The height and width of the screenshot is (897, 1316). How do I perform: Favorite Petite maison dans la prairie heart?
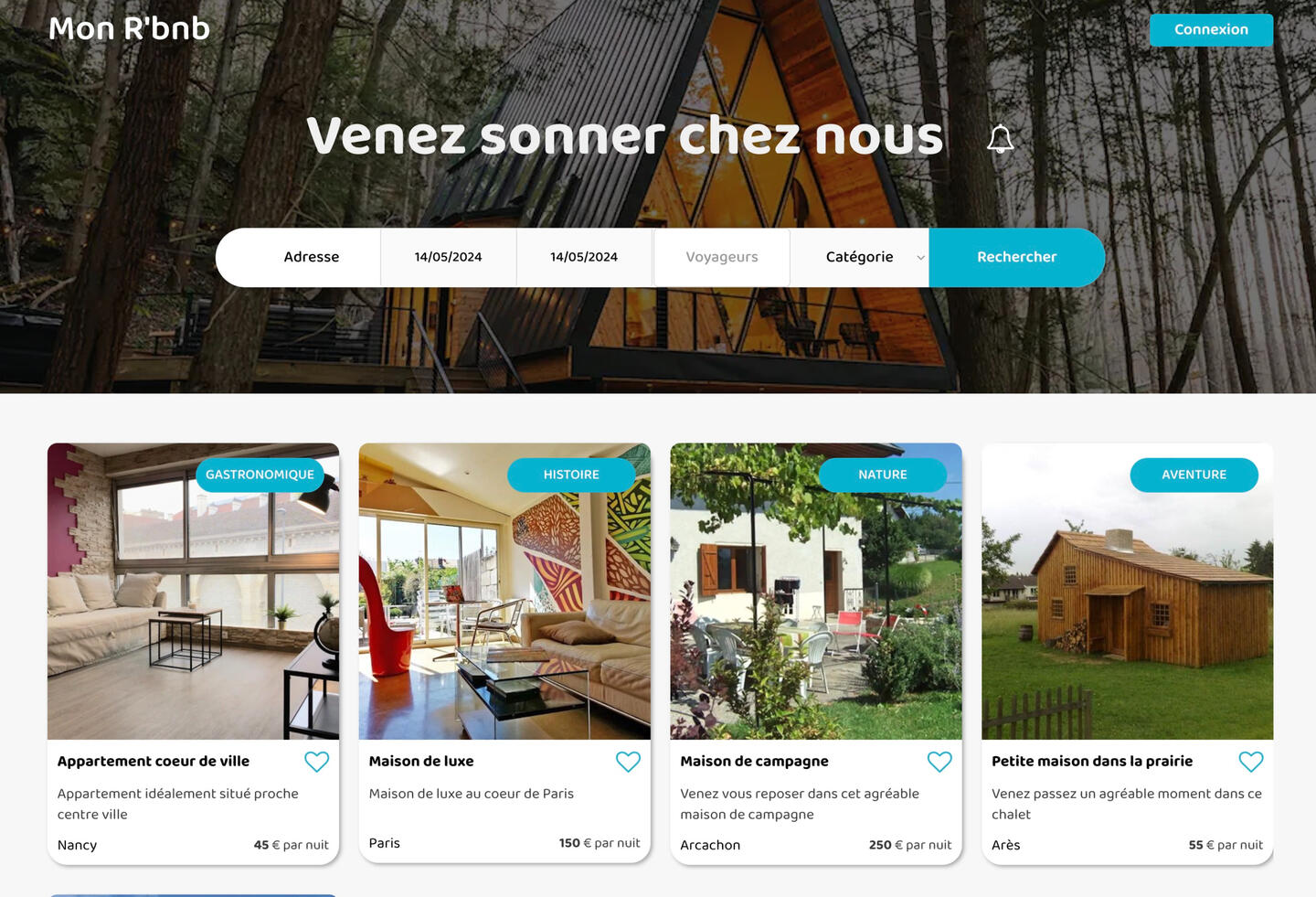(1251, 762)
